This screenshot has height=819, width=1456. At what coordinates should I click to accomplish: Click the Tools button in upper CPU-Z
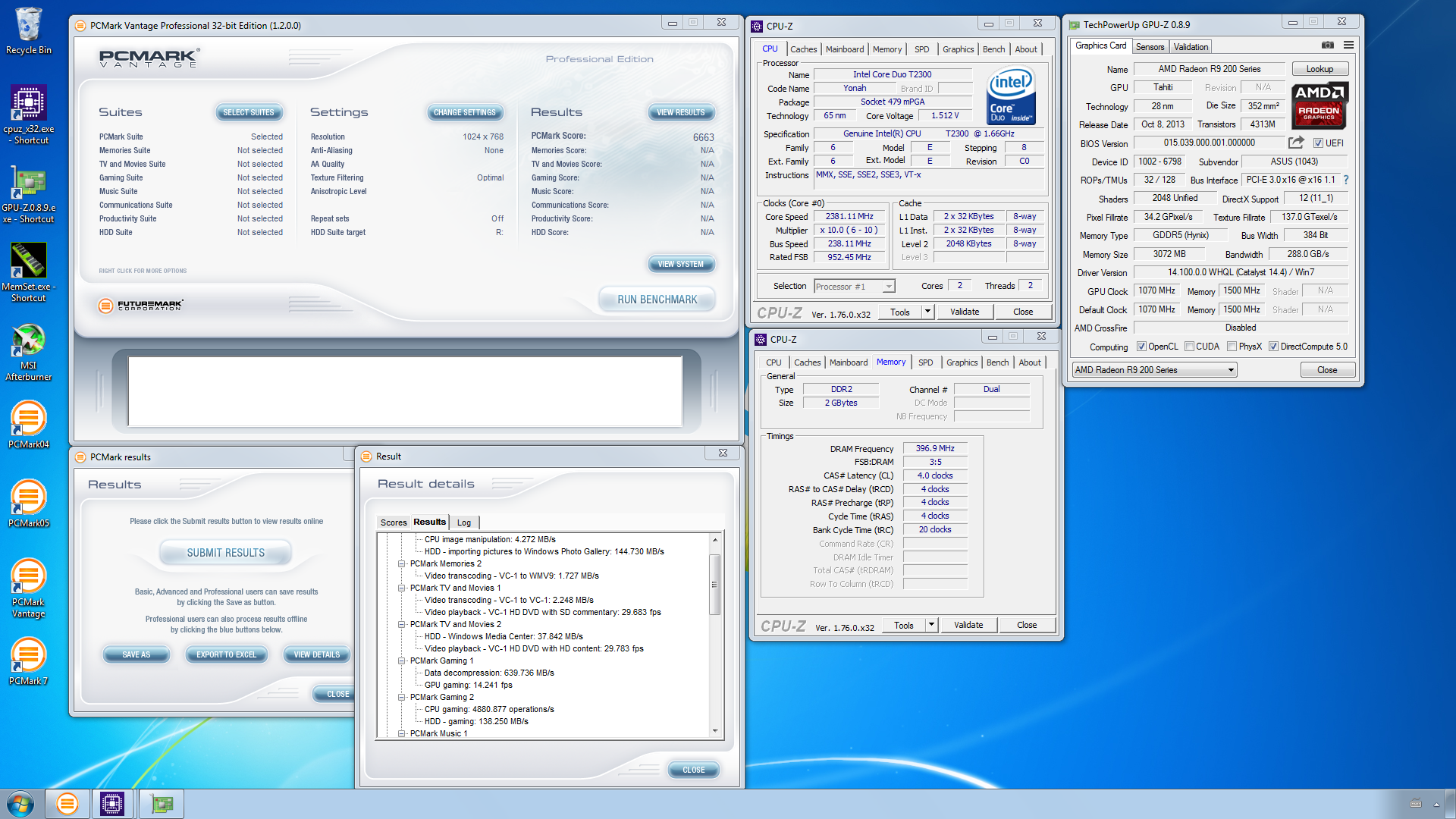click(900, 312)
